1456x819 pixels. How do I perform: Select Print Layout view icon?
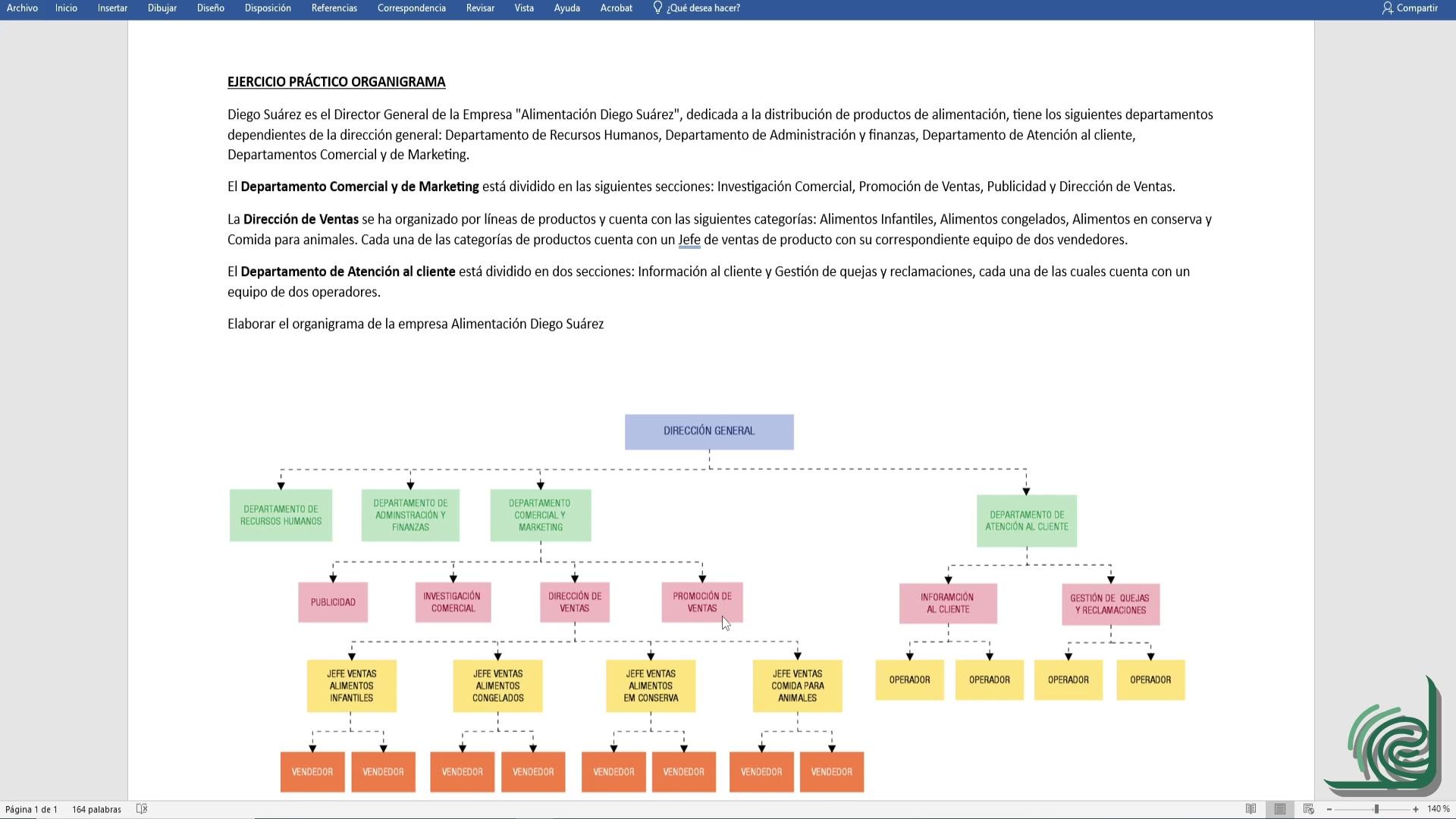(x=1280, y=809)
